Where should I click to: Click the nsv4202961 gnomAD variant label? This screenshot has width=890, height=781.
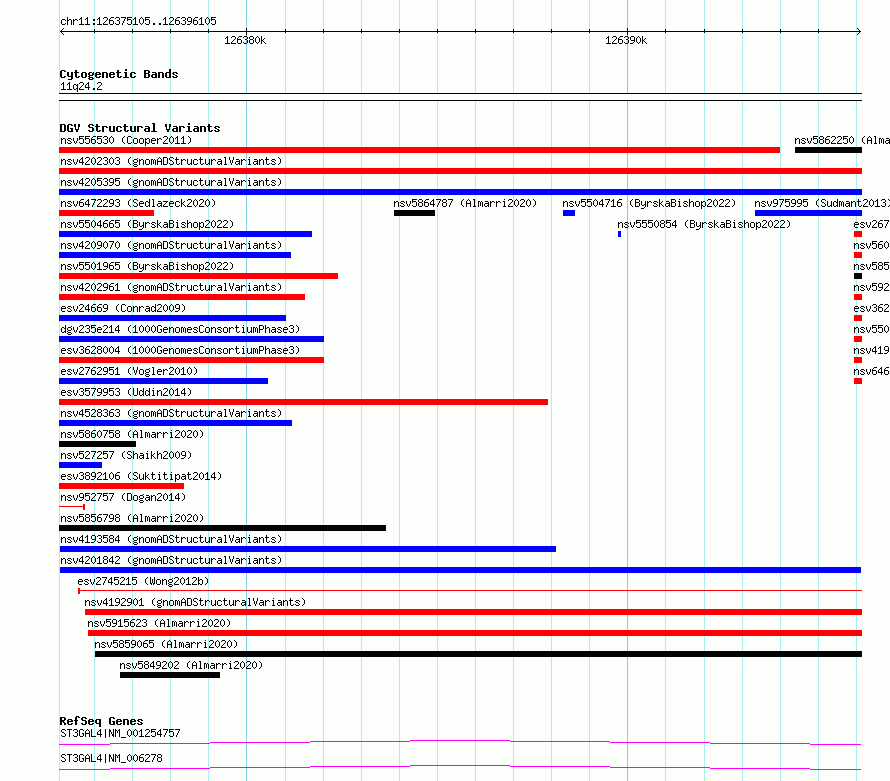click(x=171, y=287)
